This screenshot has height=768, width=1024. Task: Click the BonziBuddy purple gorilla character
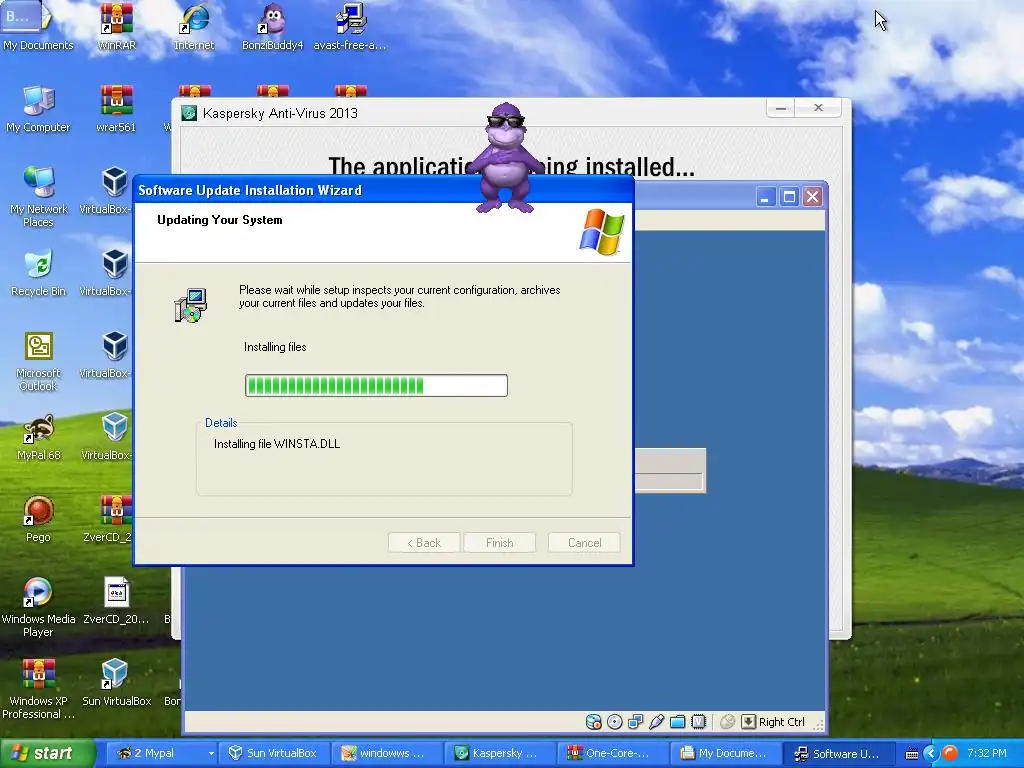click(506, 158)
